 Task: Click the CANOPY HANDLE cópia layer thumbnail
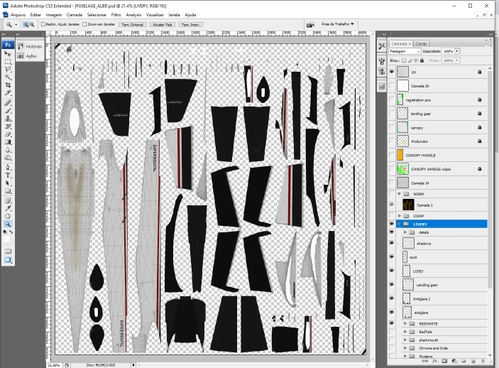click(x=403, y=169)
